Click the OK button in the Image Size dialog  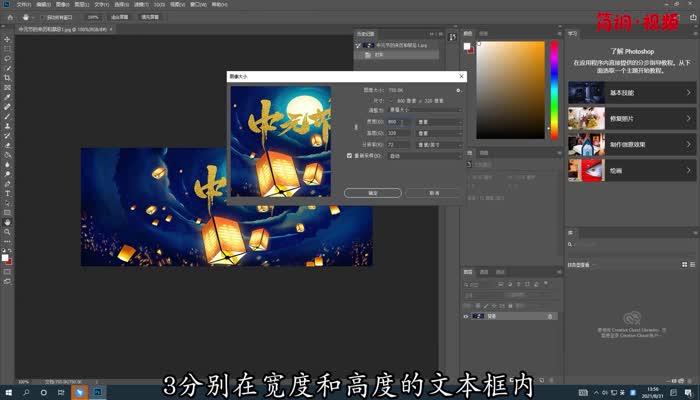(x=371, y=192)
